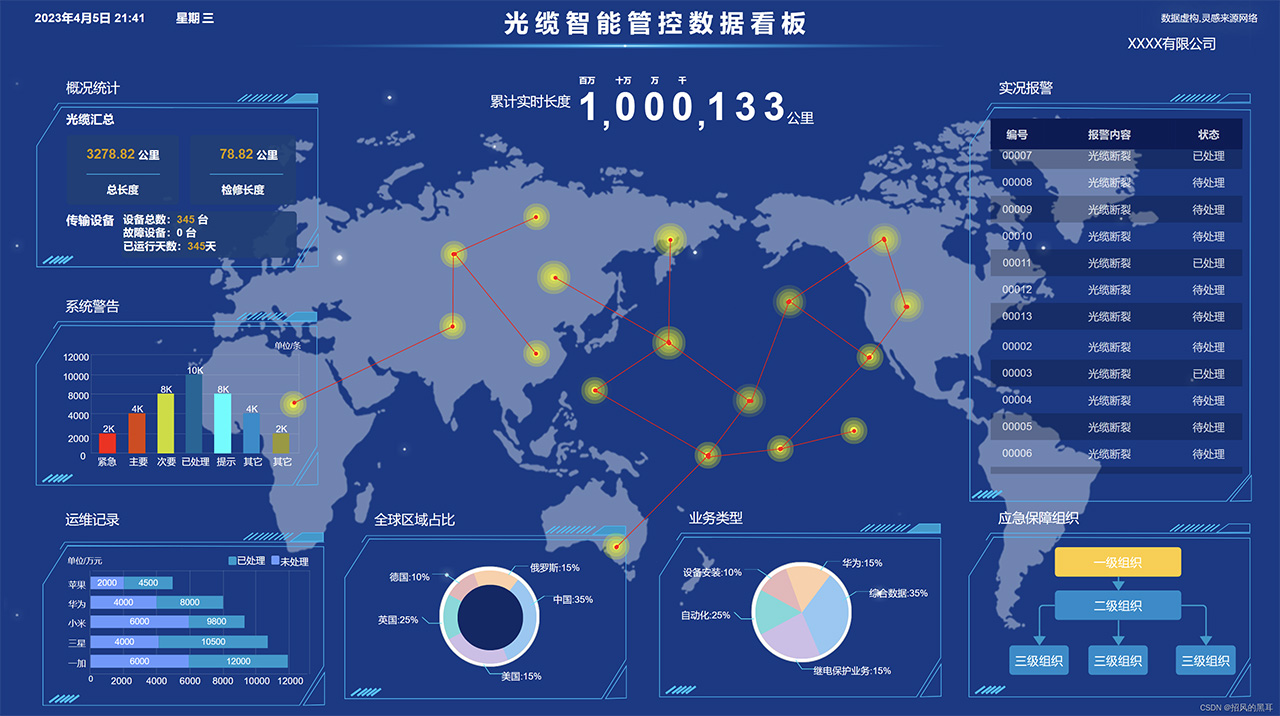Screen dimensions: 1280x716
Task: Select the 二级组织 box in org chart
Action: point(1117,605)
